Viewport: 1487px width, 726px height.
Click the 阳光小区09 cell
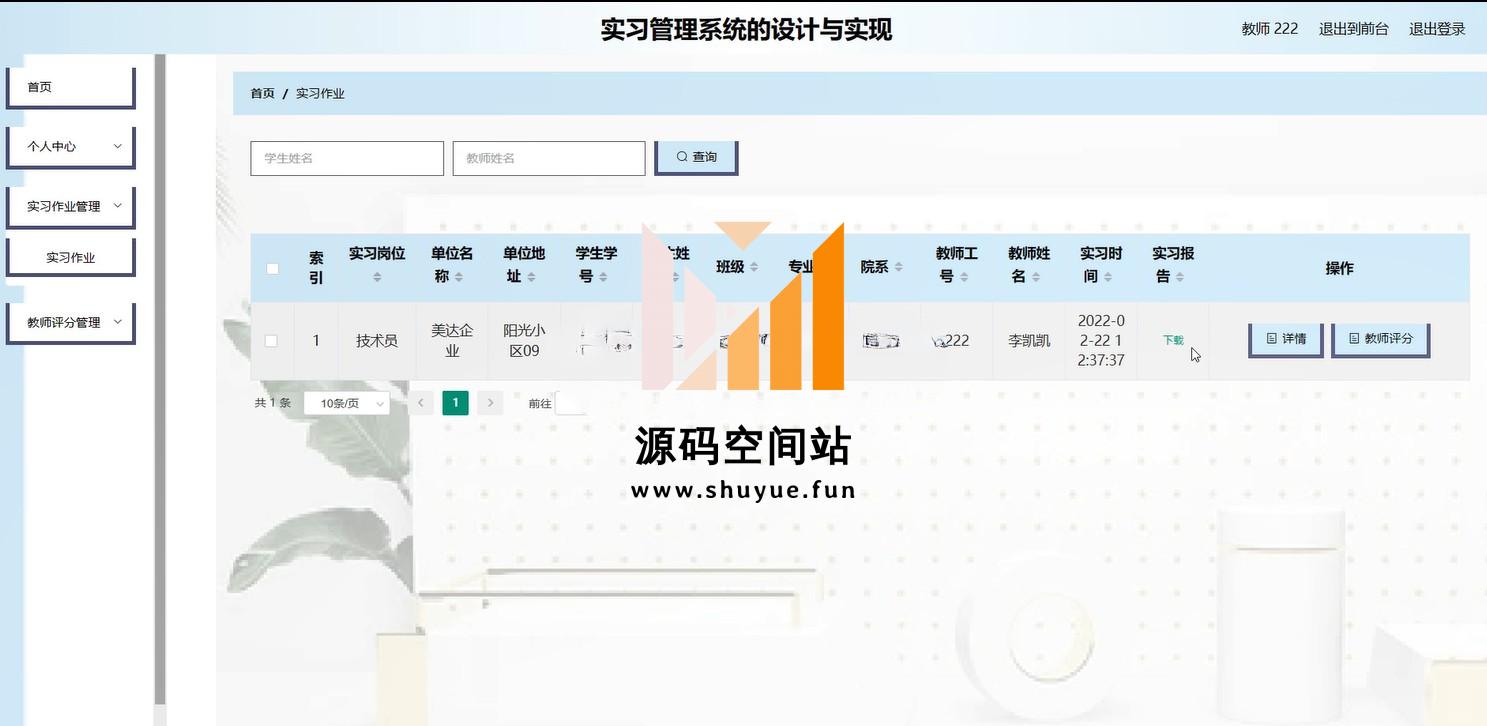pos(524,341)
